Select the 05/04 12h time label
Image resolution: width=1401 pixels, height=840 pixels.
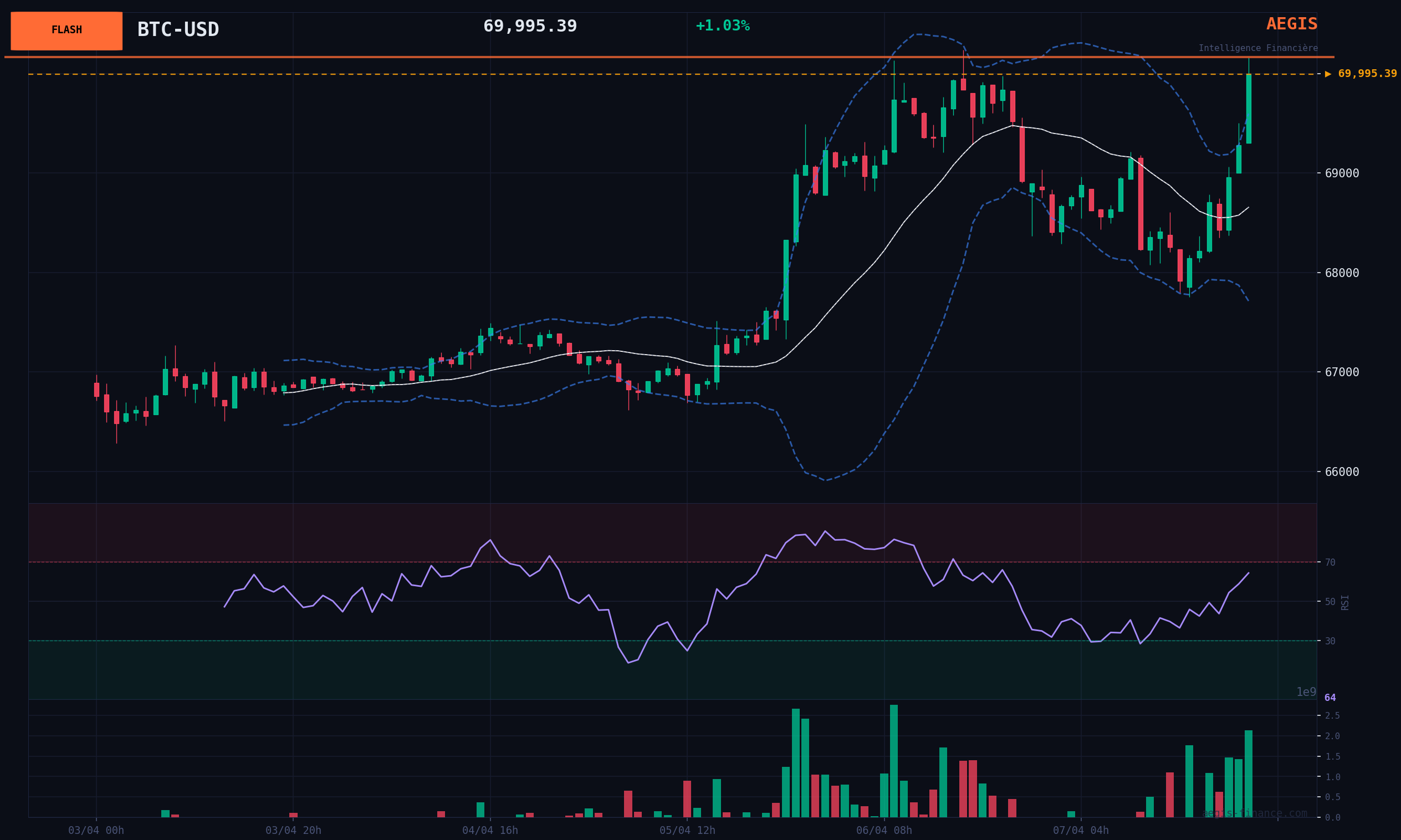687,831
